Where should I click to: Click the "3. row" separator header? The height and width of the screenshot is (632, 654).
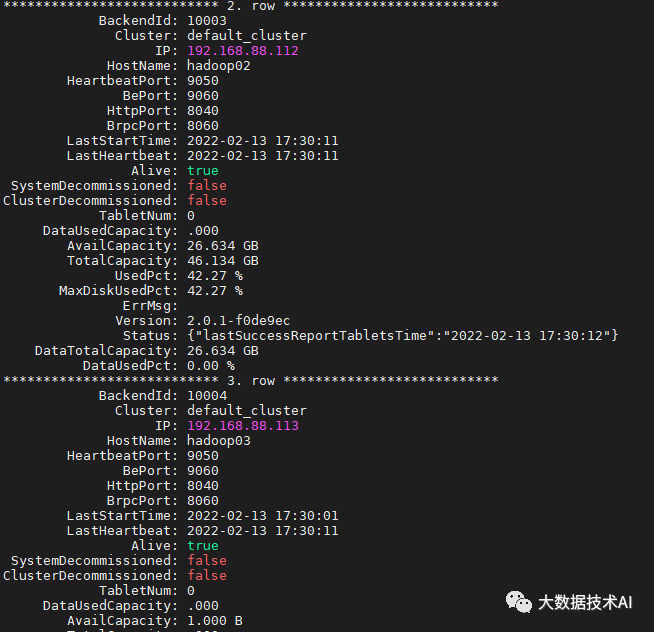tap(250, 380)
